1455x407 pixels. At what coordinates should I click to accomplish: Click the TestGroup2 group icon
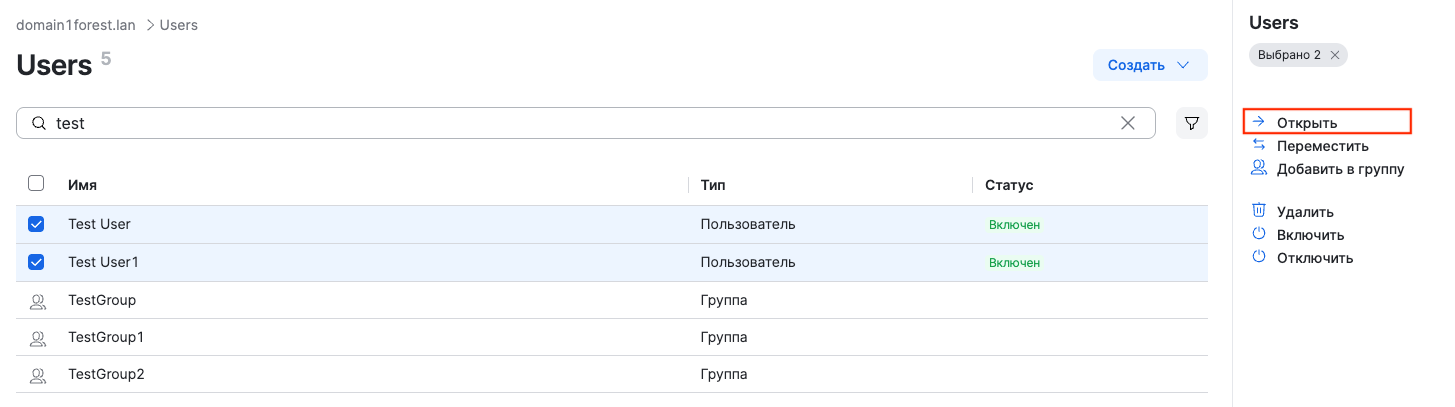pos(37,376)
